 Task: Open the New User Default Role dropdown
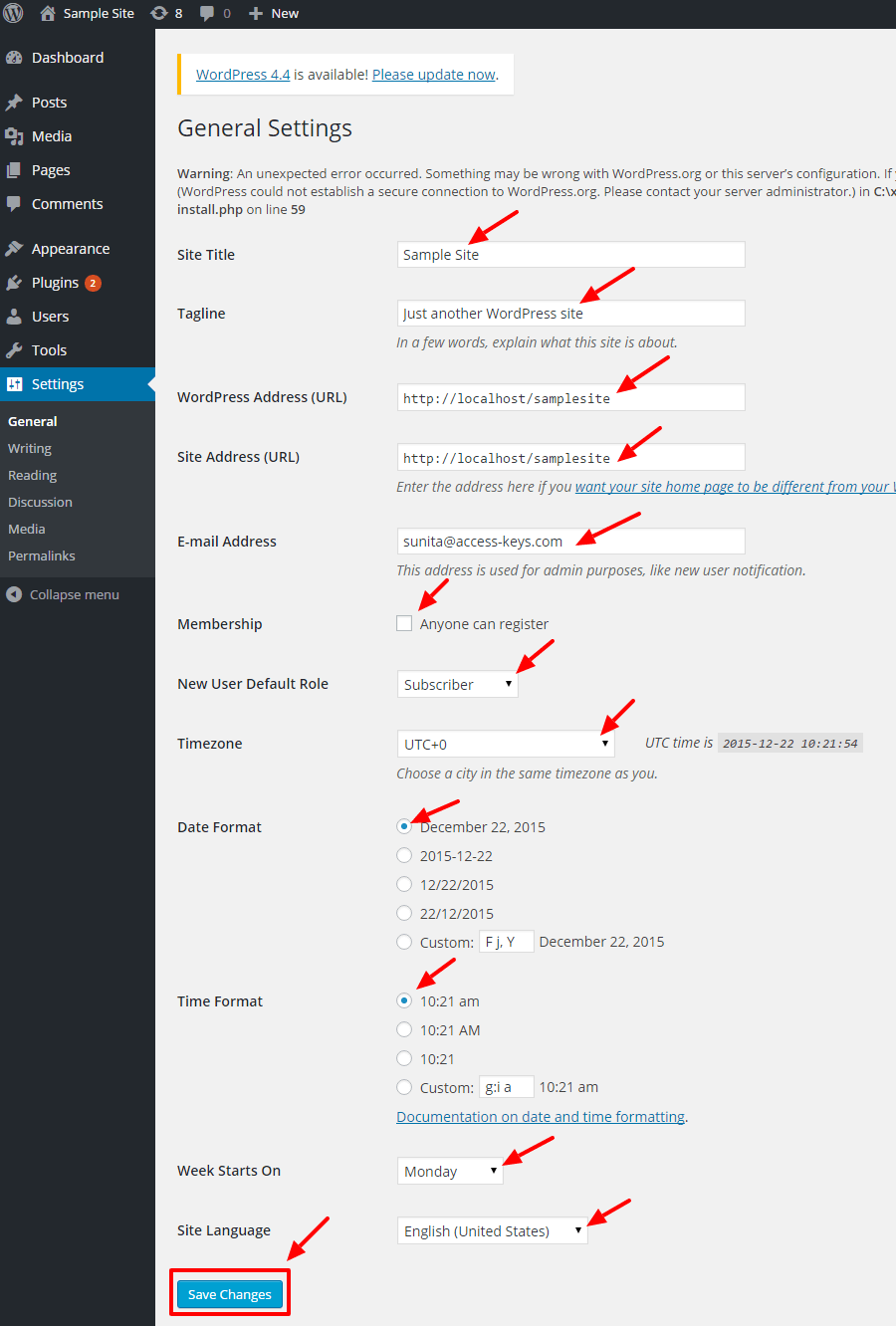[x=457, y=684]
